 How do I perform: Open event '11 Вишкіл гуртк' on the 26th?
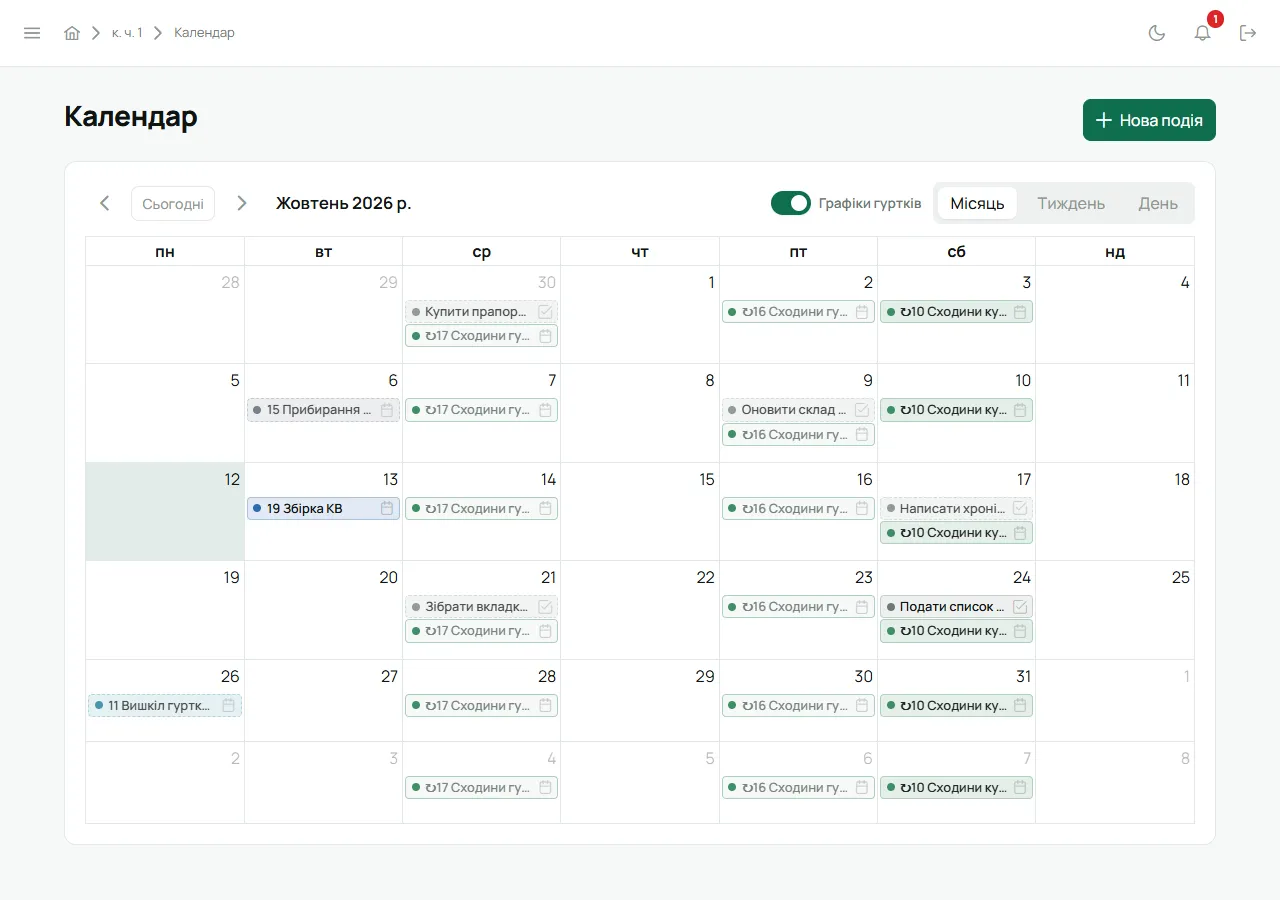click(x=165, y=706)
